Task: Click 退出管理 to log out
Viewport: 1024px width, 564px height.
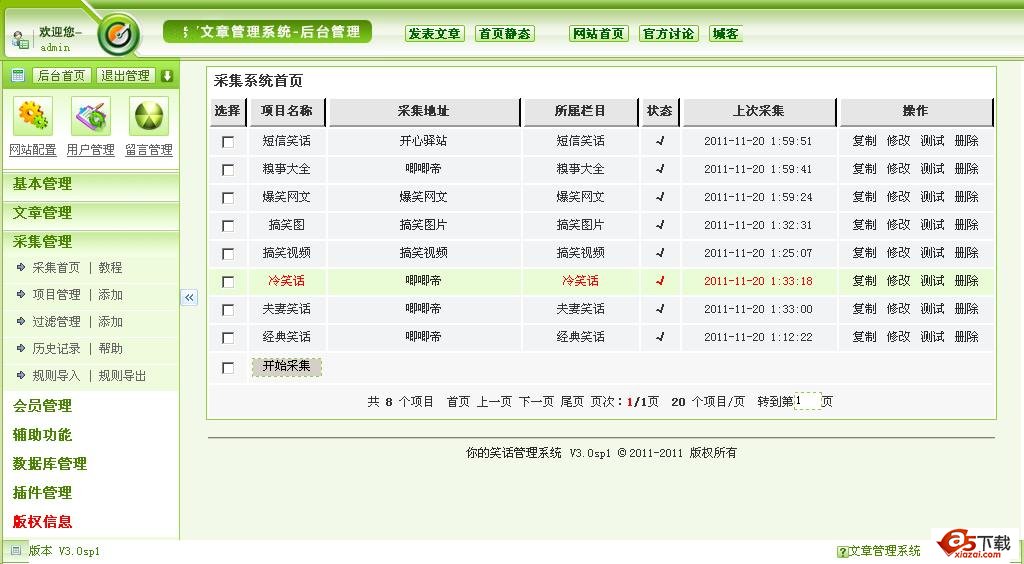Action: (125, 76)
